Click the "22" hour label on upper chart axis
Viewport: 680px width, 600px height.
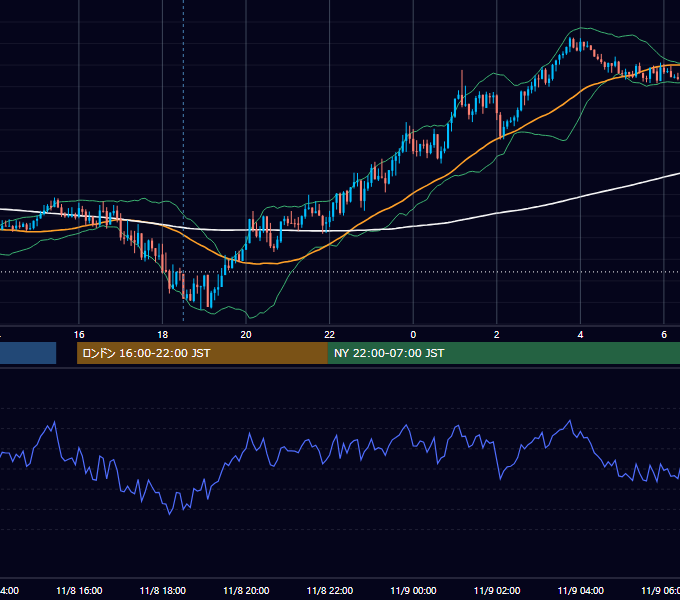click(330, 335)
